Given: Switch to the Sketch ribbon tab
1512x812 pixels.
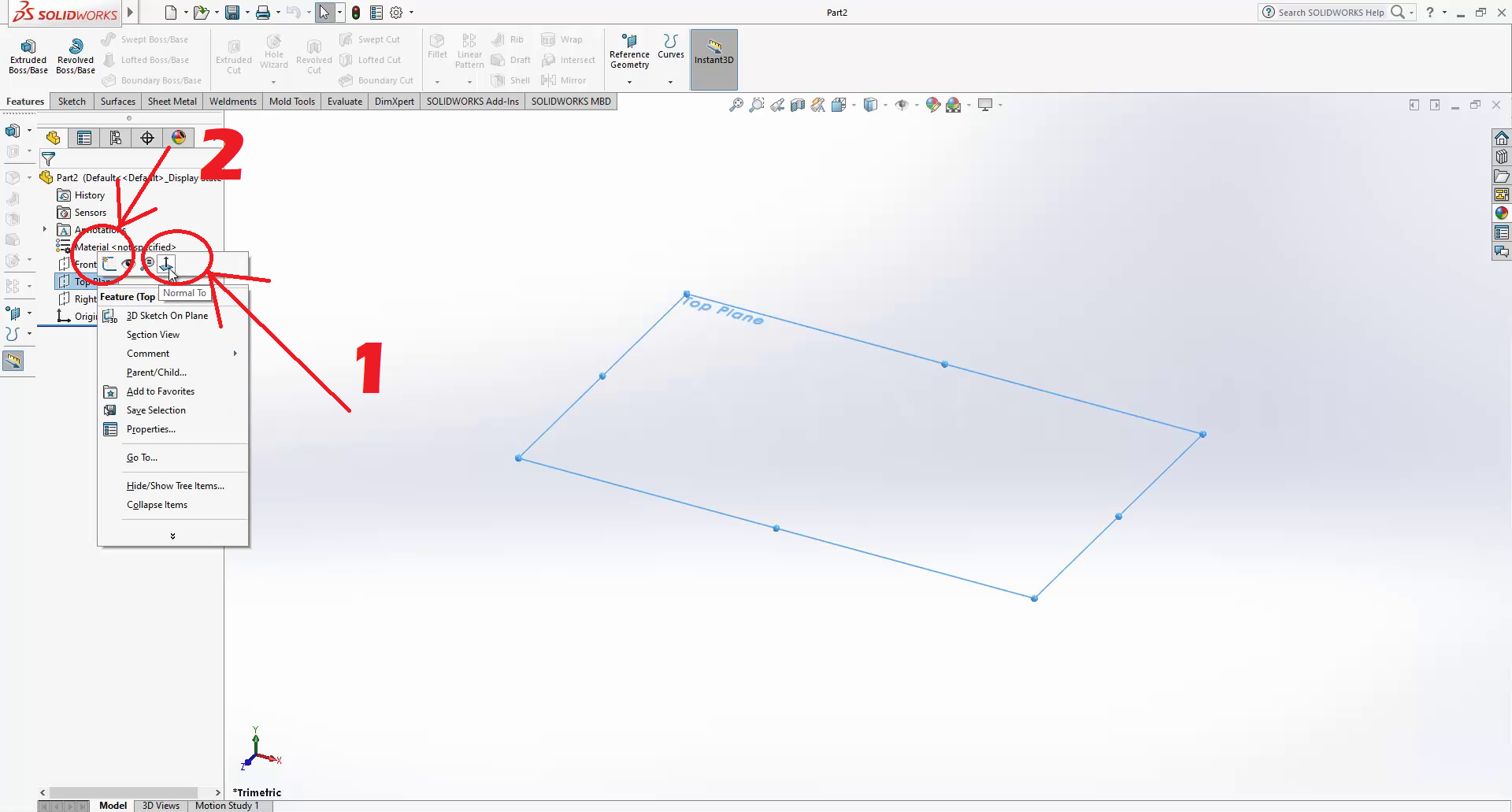Looking at the screenshot, I should (72, 102).
